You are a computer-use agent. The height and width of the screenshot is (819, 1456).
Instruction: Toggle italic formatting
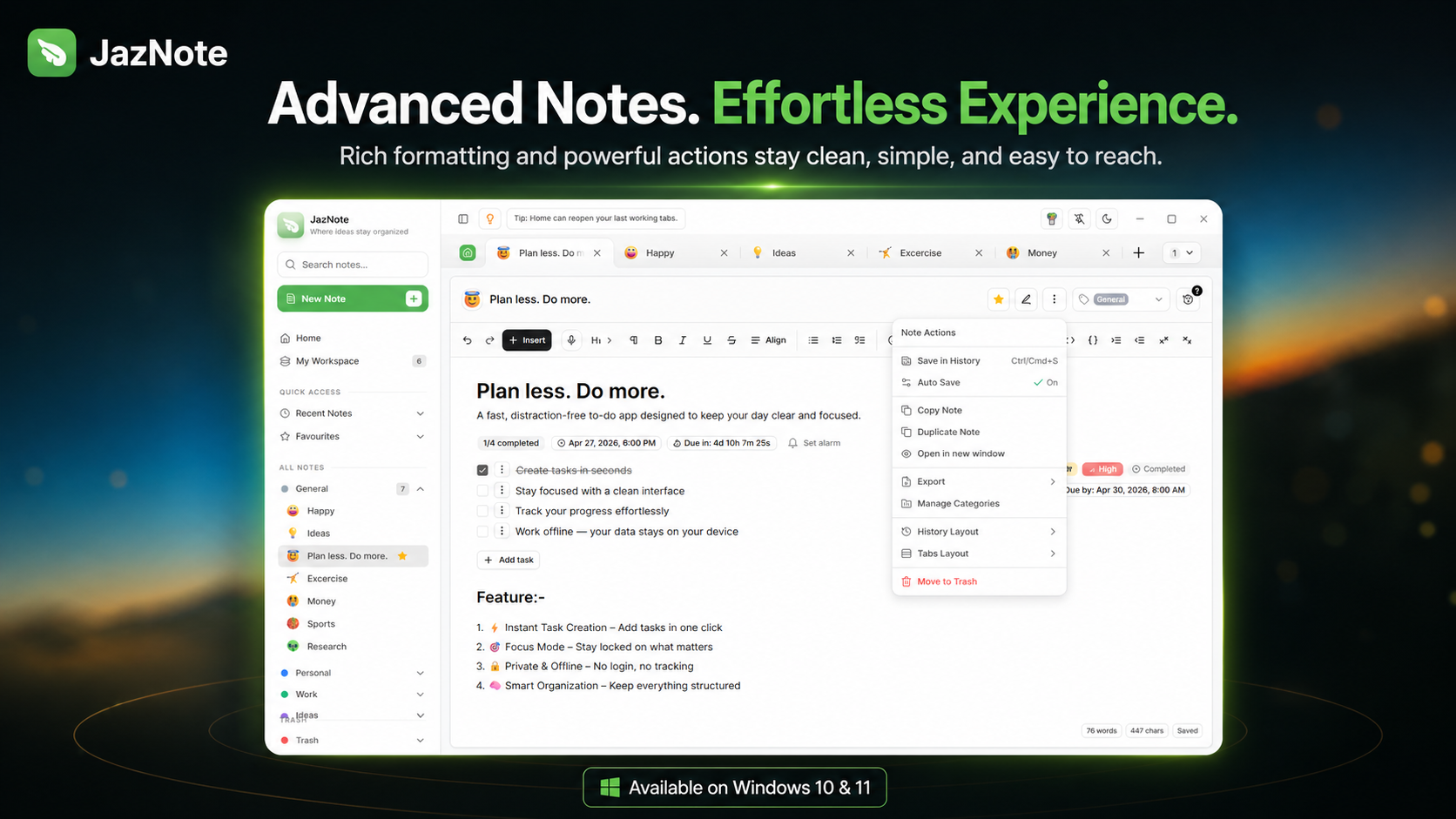click(x=683, y=340)
